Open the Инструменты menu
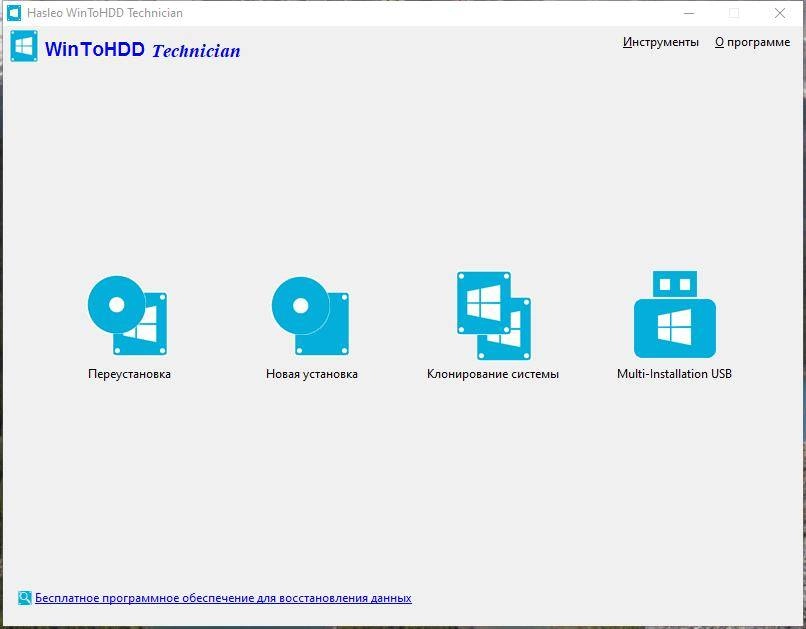This screenshot has width=806, height=629. [661, 42]
